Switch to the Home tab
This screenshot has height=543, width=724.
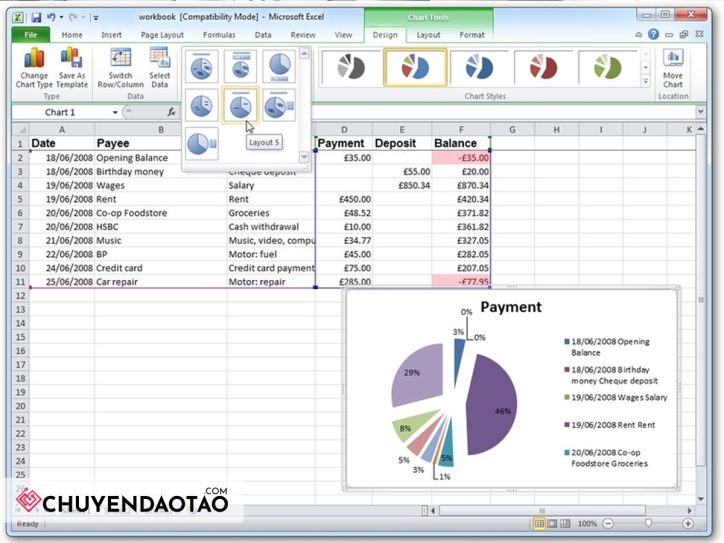pos(72,35)
